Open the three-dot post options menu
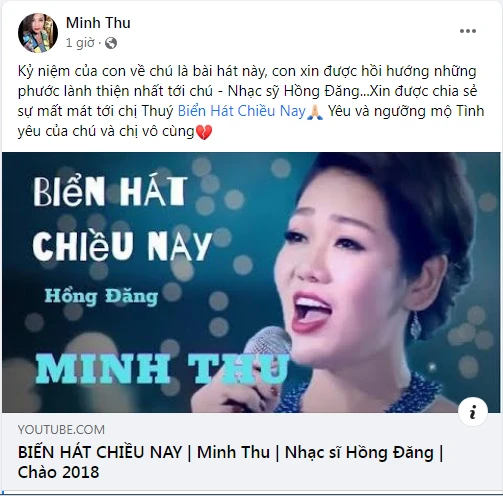This screenshot has width=503, height=496. 468,31
